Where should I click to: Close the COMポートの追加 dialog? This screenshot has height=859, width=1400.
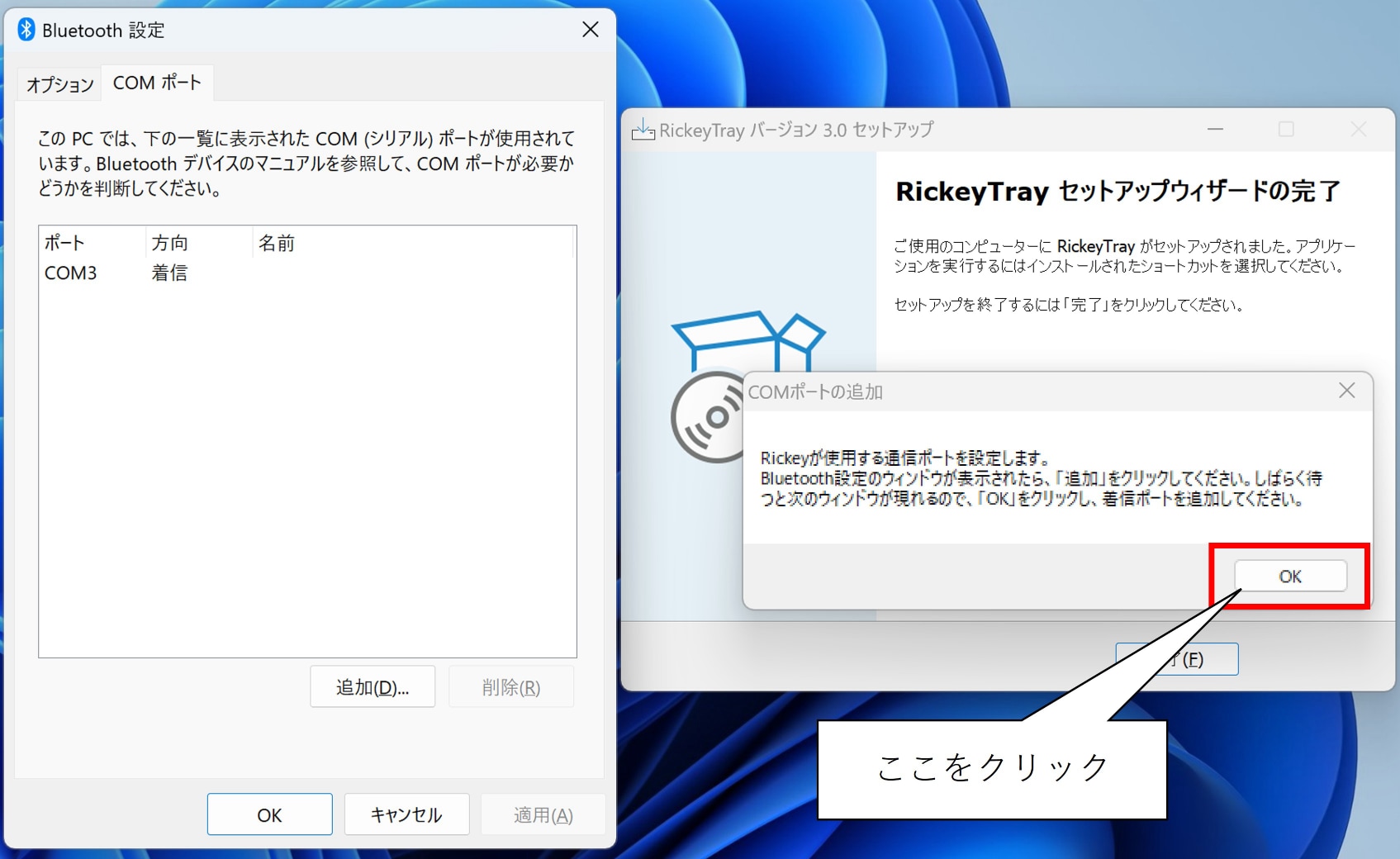(1347, 391)
